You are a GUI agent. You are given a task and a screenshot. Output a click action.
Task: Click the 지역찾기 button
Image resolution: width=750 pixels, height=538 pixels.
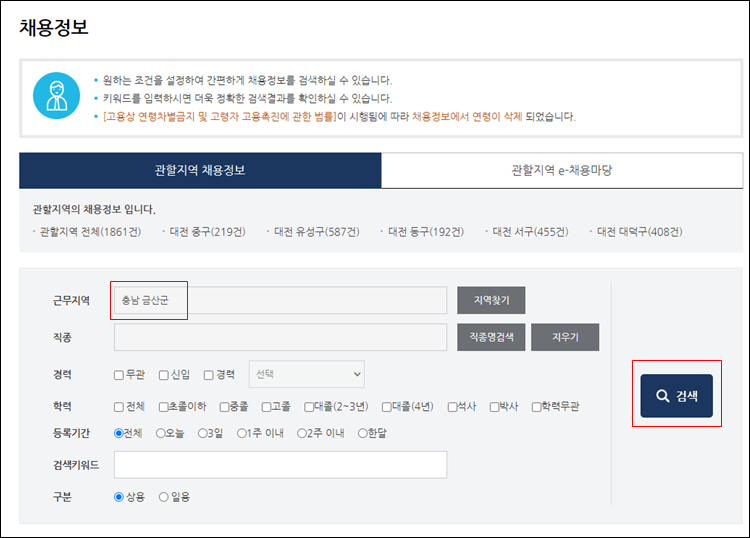click(x=491, y=300)
